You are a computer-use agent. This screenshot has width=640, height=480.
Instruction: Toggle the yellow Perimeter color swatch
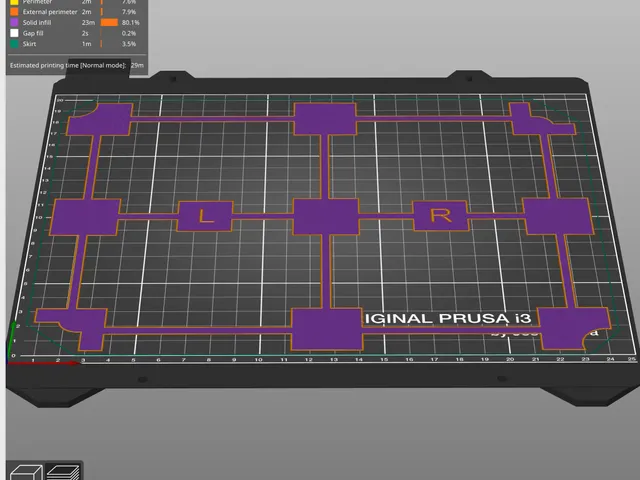(14, 2)
